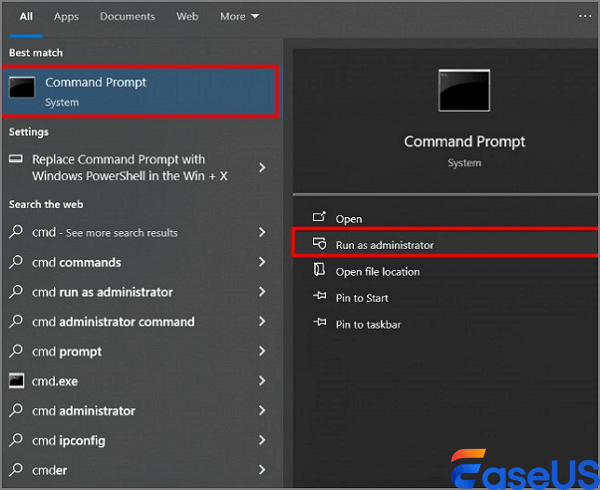Image resolution: width=600 pixels, height=490 pixels.
Task: Click the Pin to Start pin icon
Action: [x=319, y=297]
